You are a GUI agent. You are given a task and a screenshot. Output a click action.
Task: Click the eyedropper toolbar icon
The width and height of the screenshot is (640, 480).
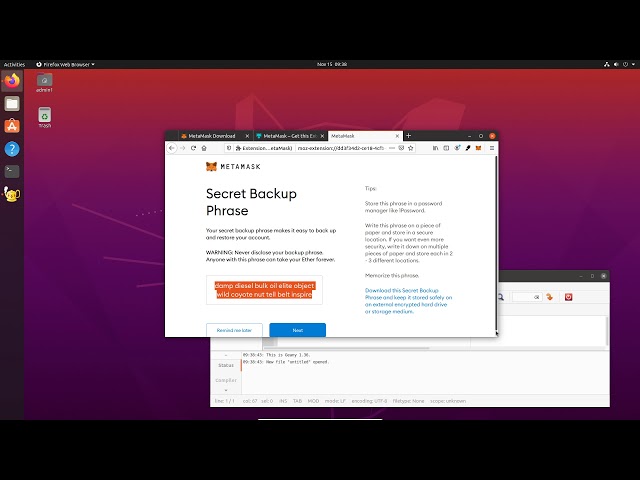pos(468,148)
